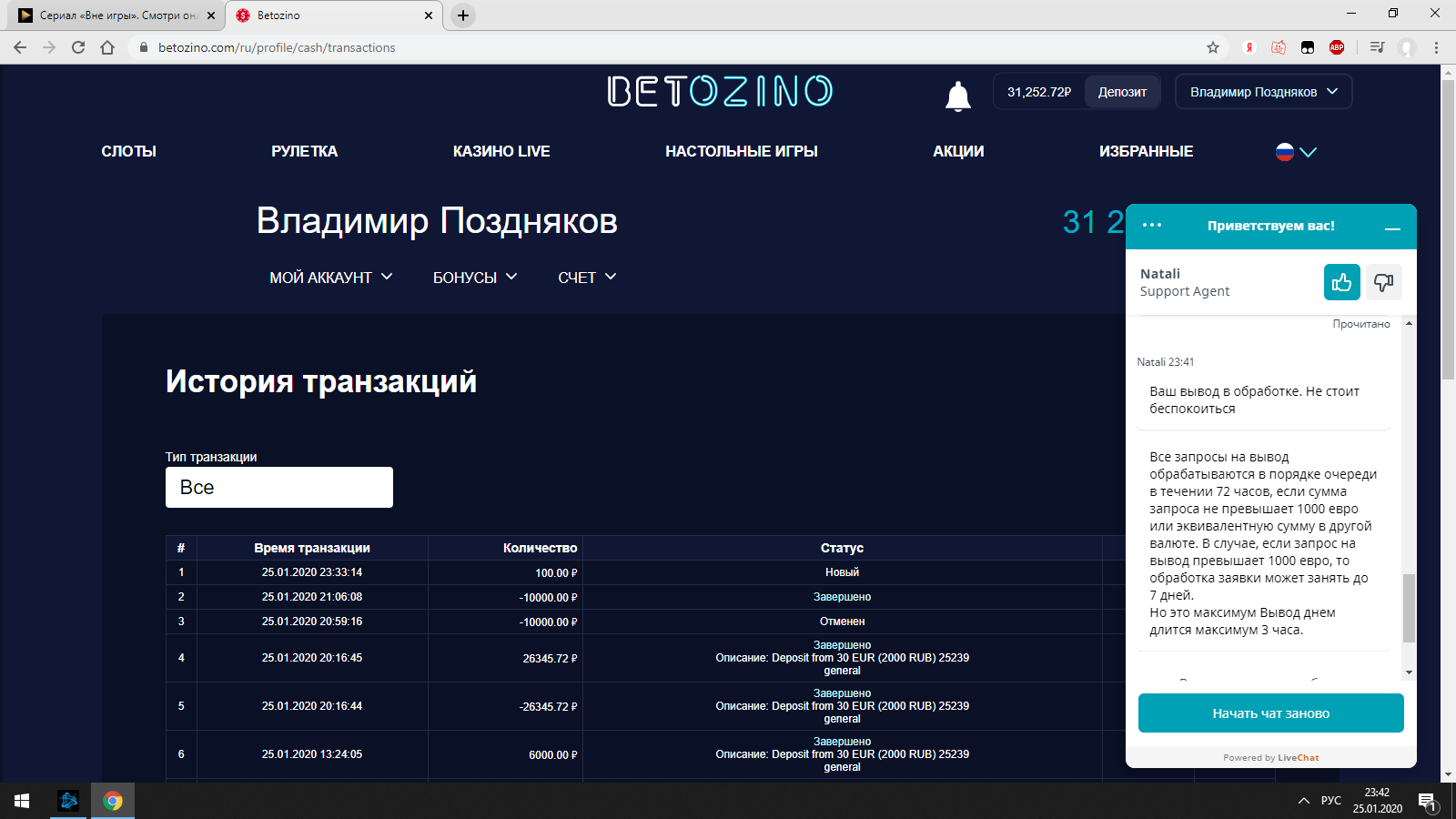Switch the РУС keyboard language
The width and height of the screenshot is (1456, 819).
point(1330,801)
